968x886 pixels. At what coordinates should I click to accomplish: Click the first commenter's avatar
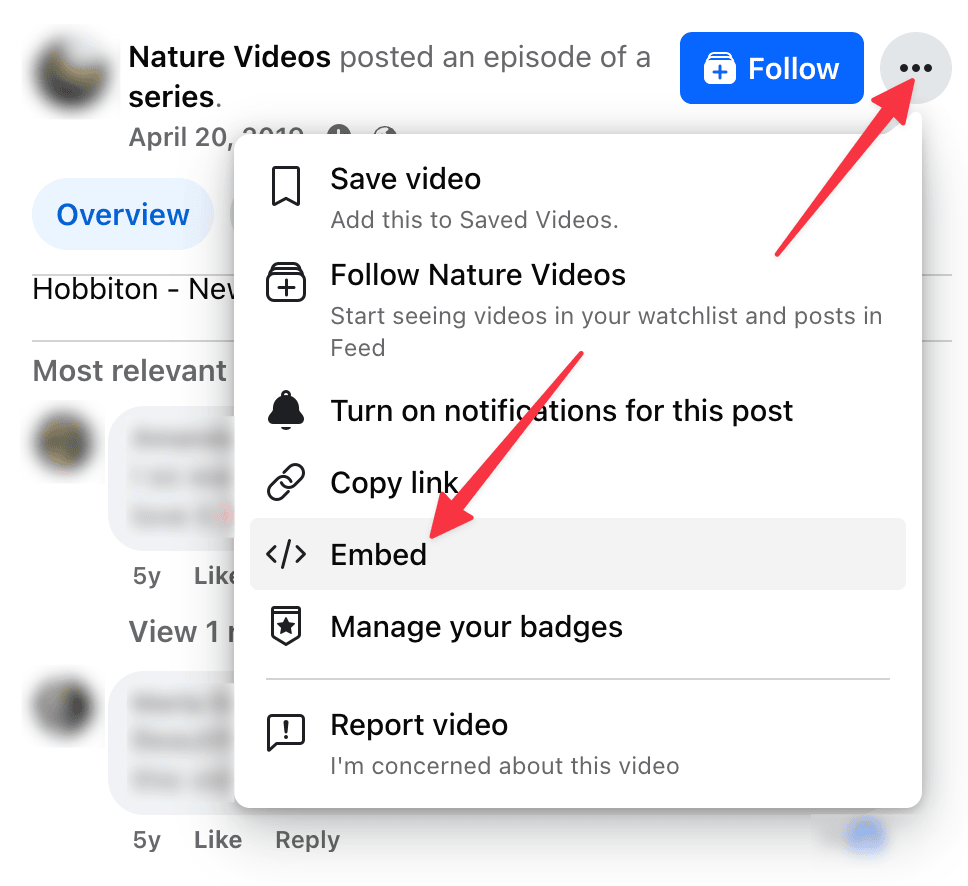(64, 442)
